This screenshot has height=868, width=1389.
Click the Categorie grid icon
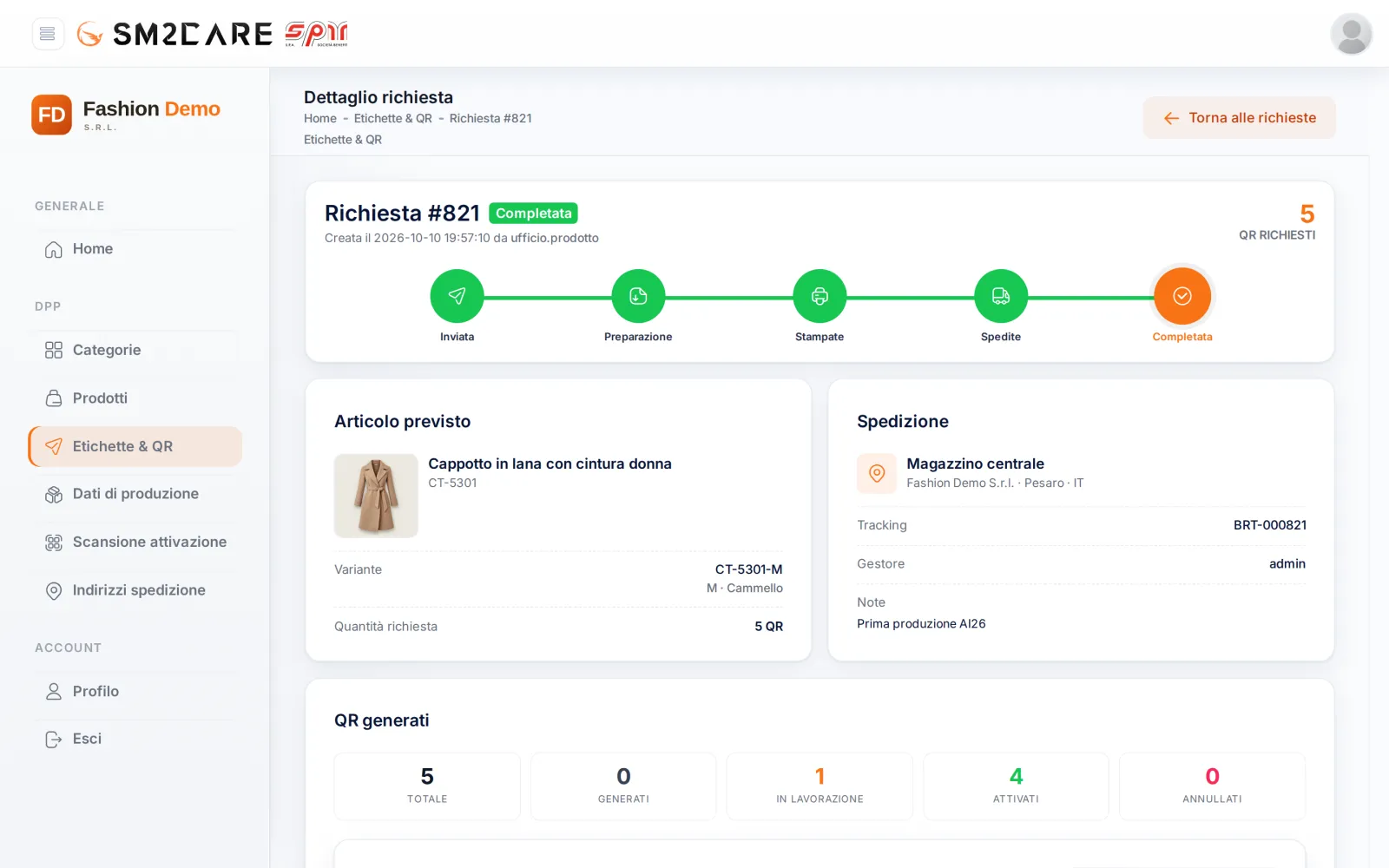click(x=54, y=350)
